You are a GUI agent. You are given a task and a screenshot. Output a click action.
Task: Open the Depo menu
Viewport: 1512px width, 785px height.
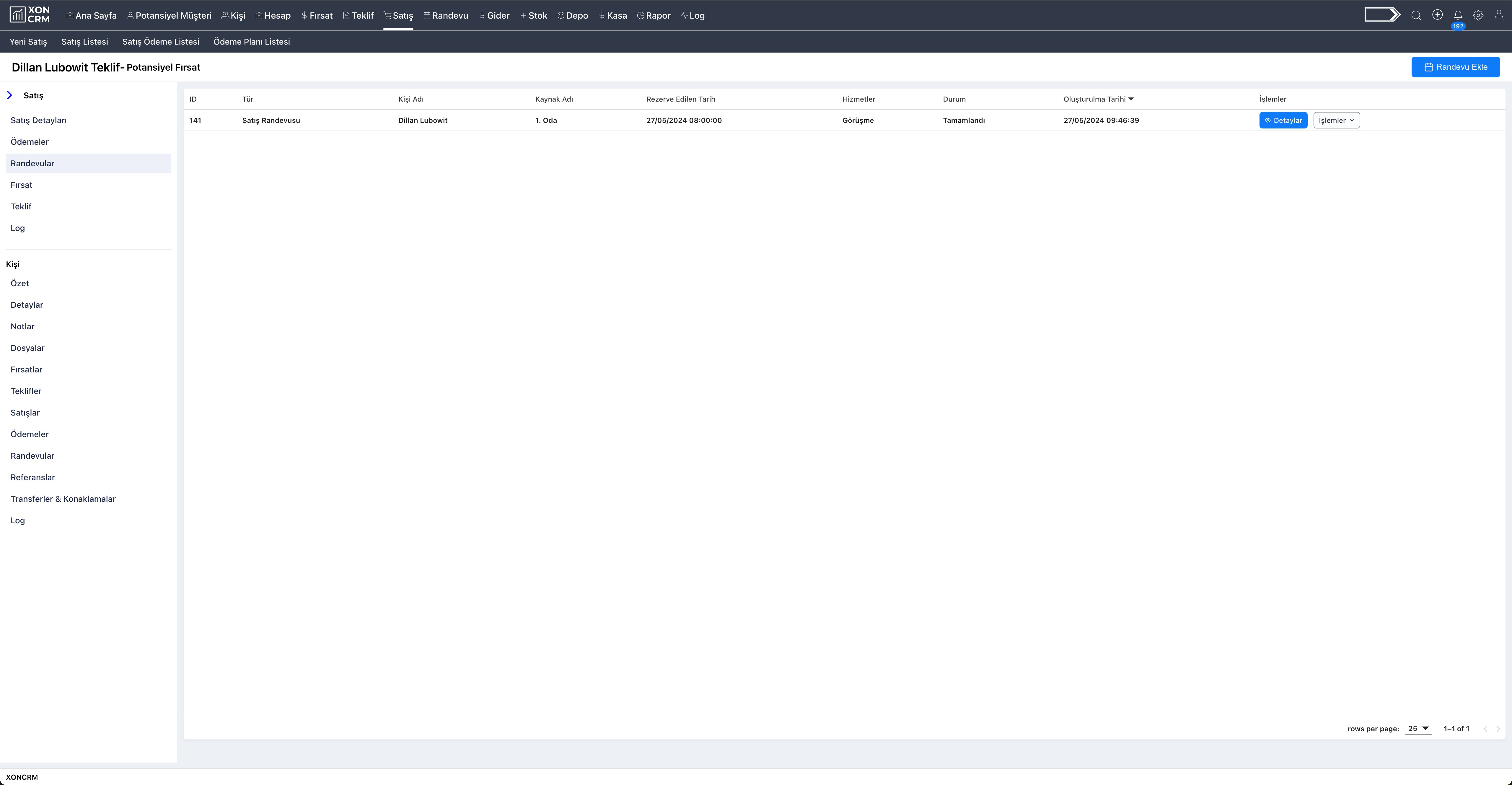[x=572, y=15]
